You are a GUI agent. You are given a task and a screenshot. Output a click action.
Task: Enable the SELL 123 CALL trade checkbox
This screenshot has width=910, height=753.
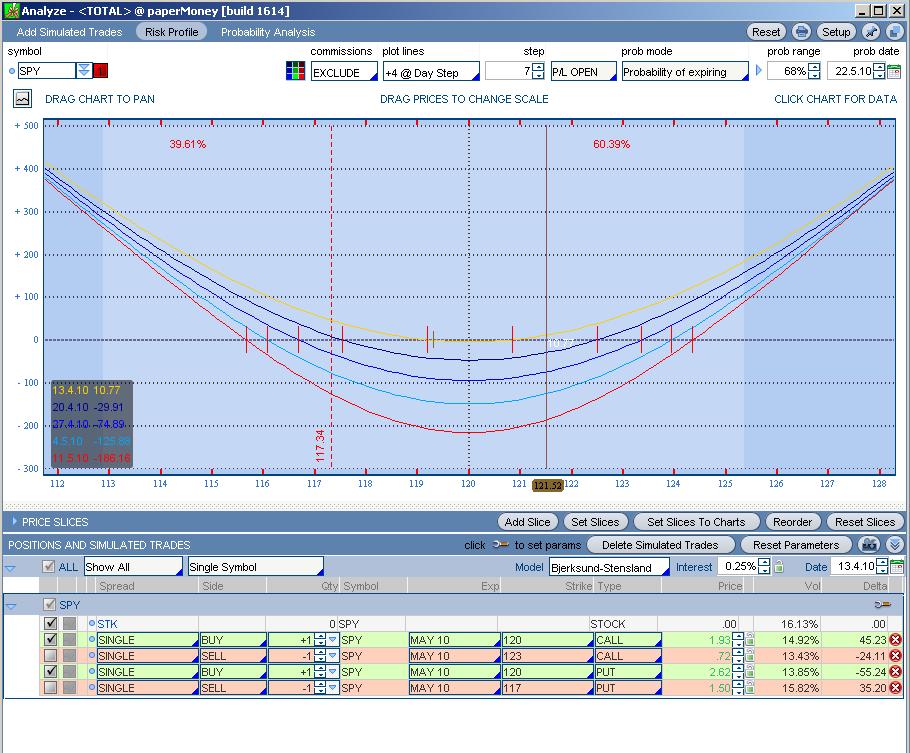51,656
